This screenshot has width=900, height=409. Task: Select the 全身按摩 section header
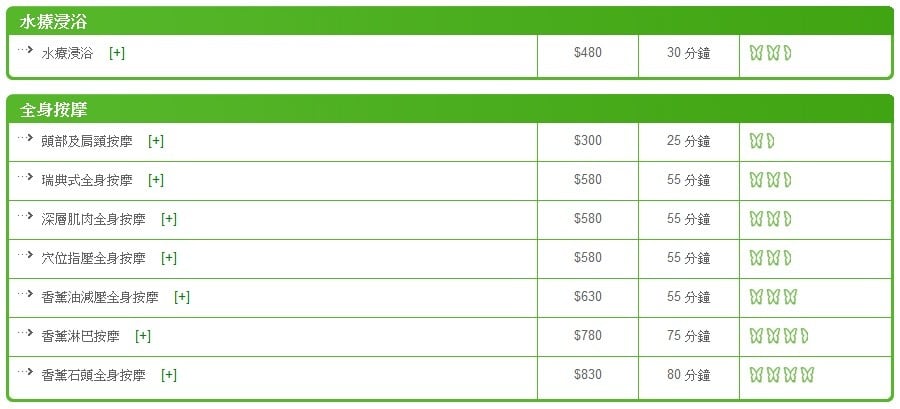[450, 110]
